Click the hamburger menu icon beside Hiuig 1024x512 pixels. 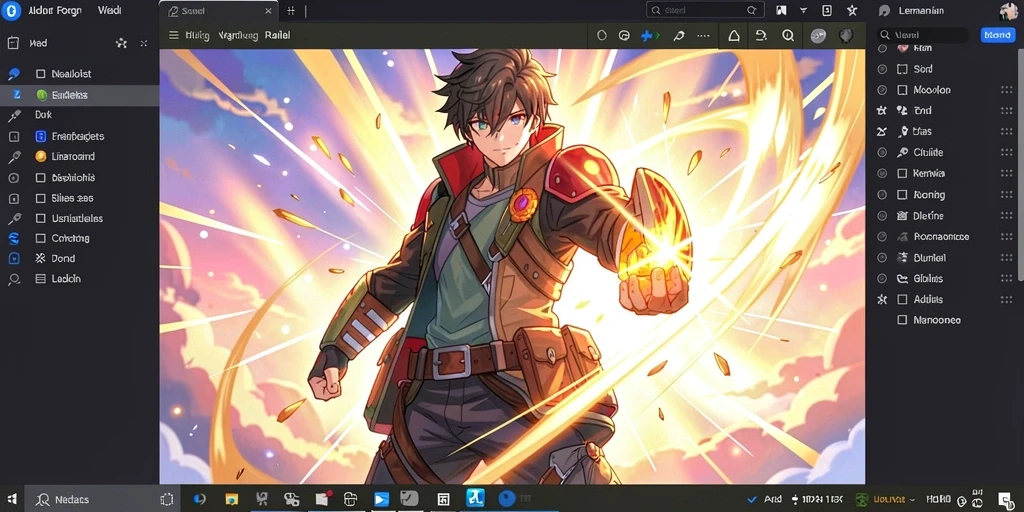click(174, 35)
